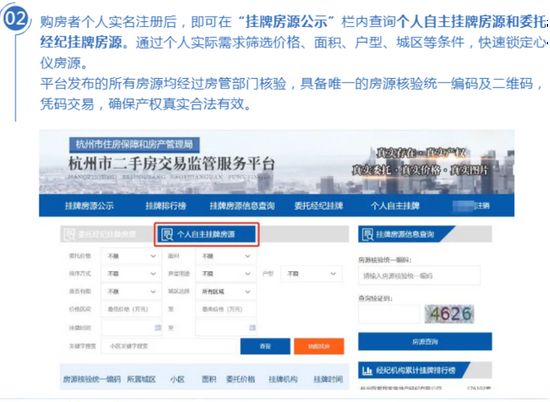This screenshot has height=402, width=550.
Task: Click the 面积 column header in the table
Action: (x=209, y=379)
